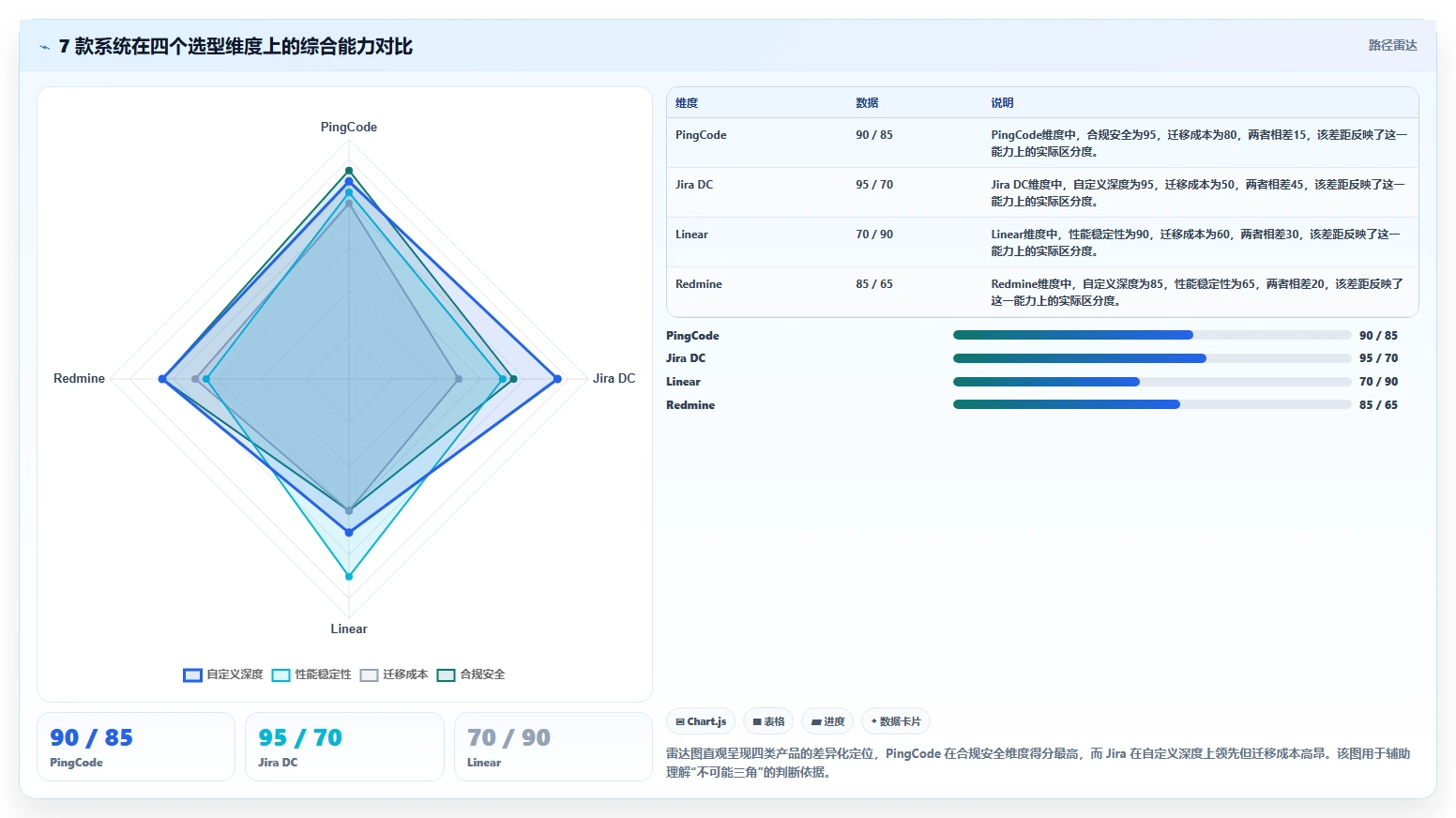Click the 数据 table column header
The height and width of the screenshot is (818, 1456).
(x=867, y=103)
